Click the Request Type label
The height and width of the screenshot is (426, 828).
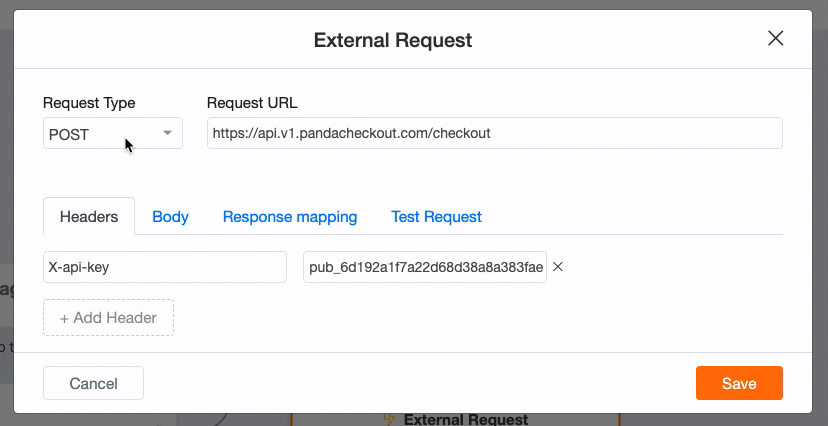click(x=89, y=103)
